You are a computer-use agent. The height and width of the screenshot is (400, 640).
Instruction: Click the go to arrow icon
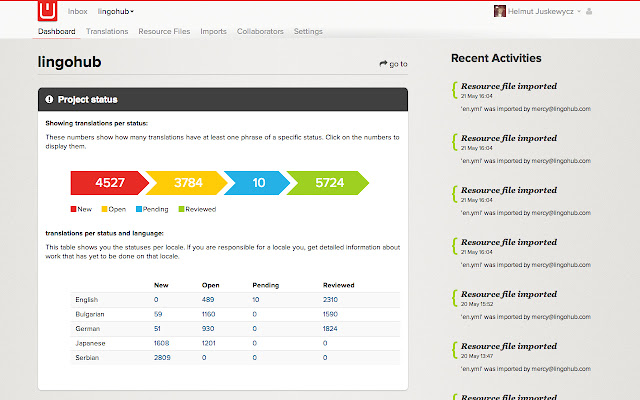tap(383, 64)
